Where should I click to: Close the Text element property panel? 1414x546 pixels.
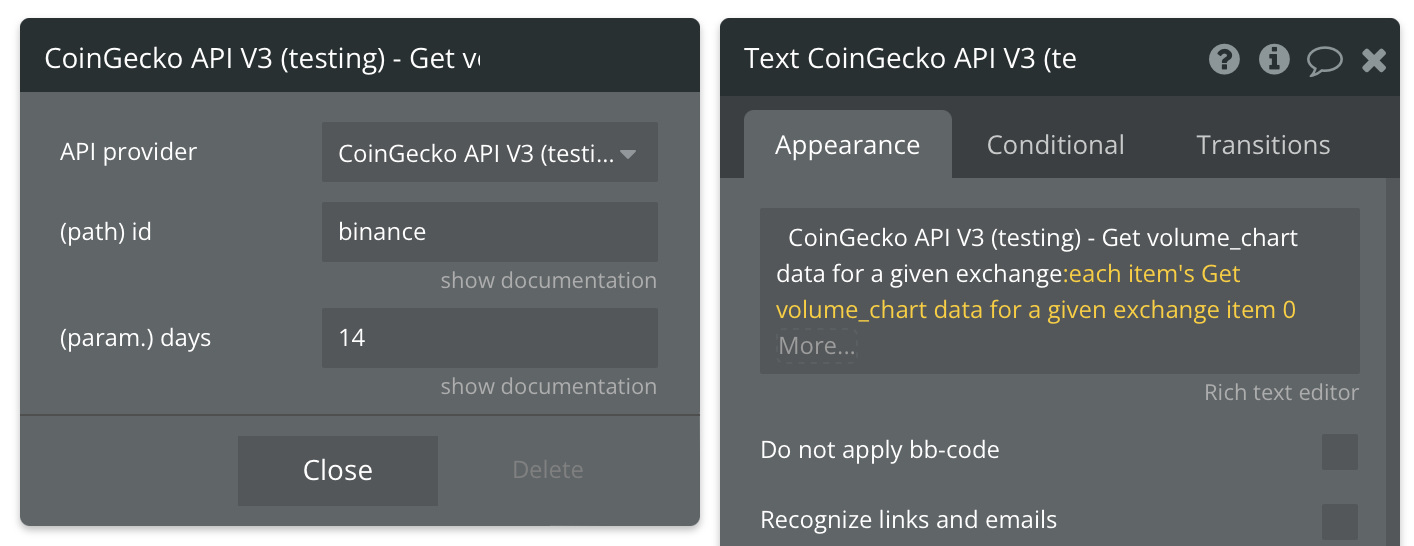click(1374, 61)
